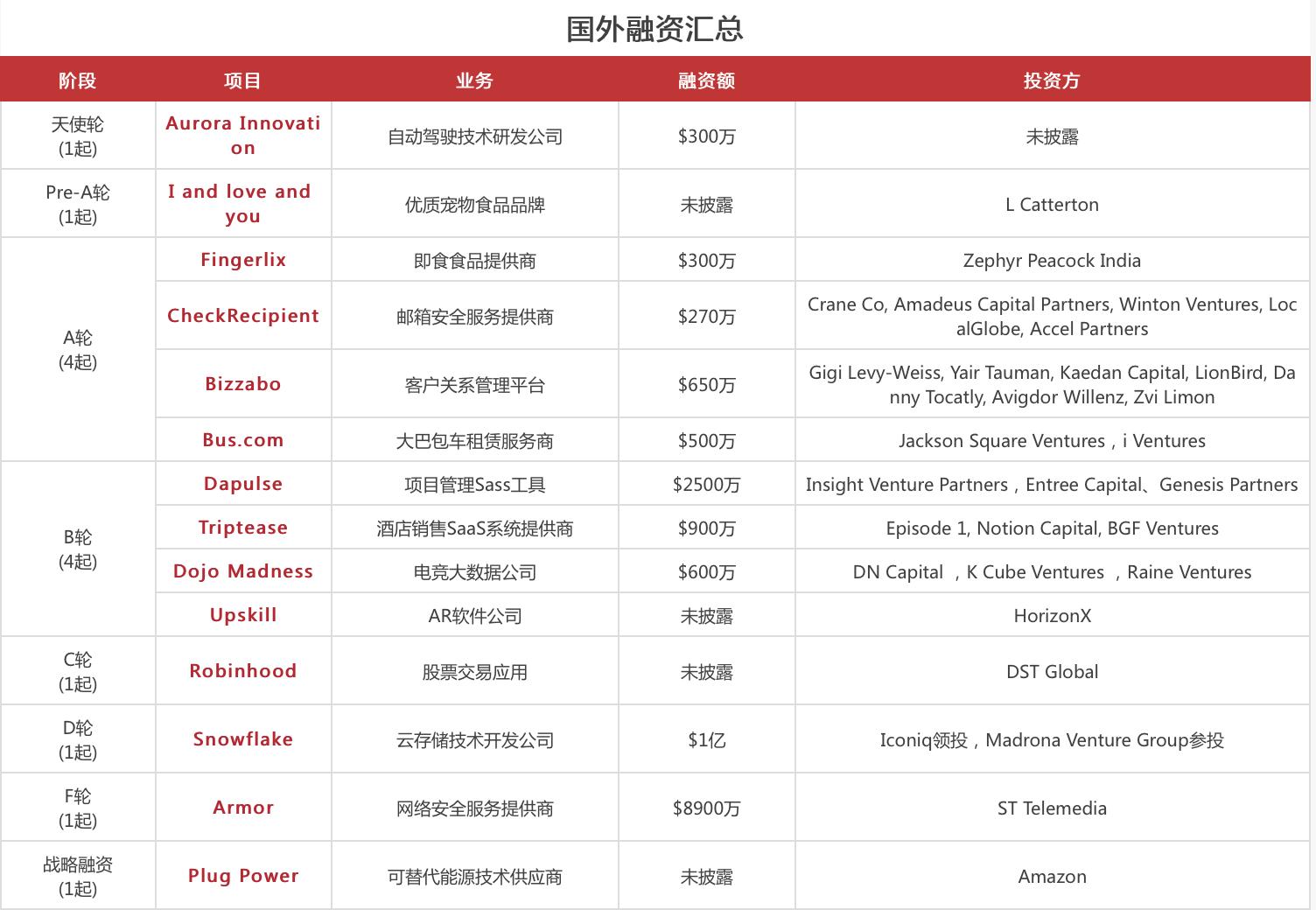Click 云存储技术开发公司 business cell
This screenshot has height=910, width=1316.
point(475,741)
